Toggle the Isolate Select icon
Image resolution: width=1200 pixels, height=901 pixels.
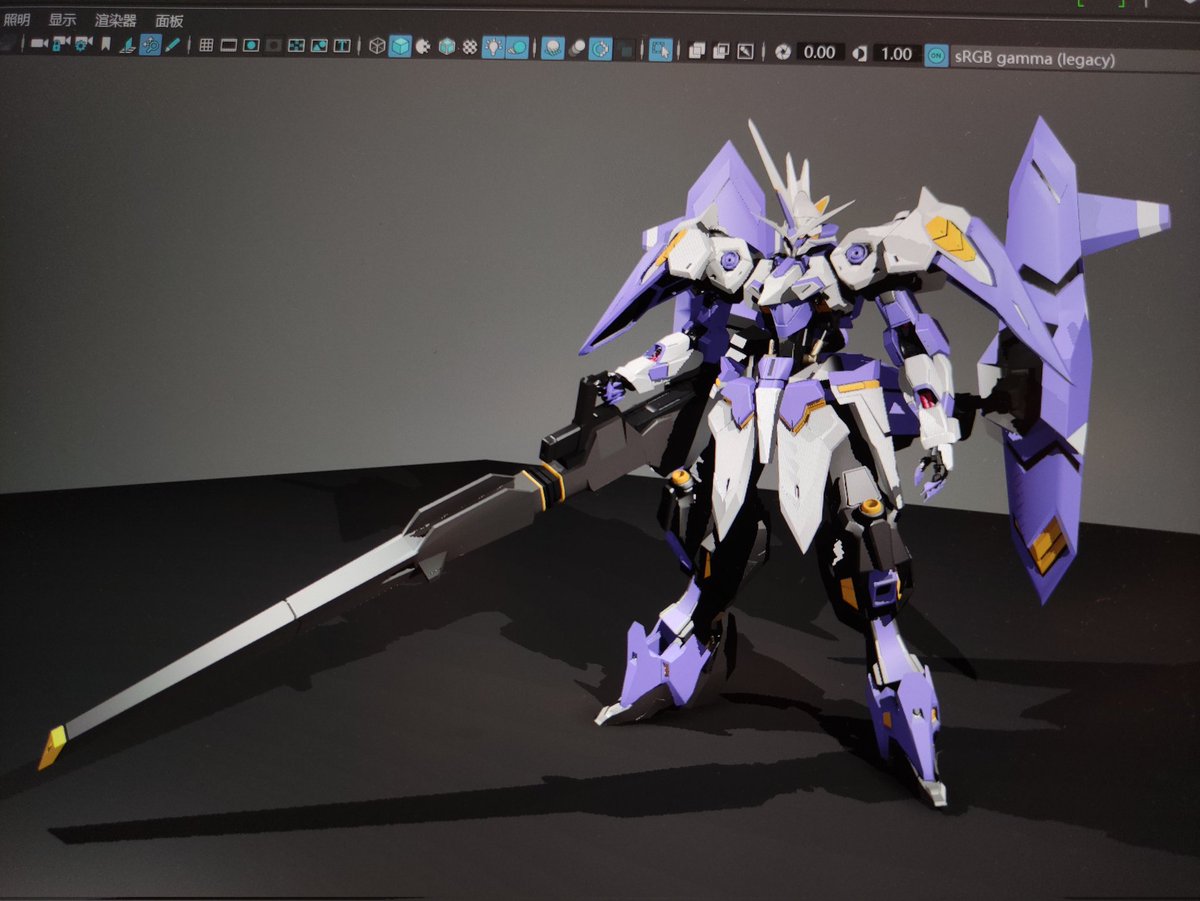click(660, 48)
